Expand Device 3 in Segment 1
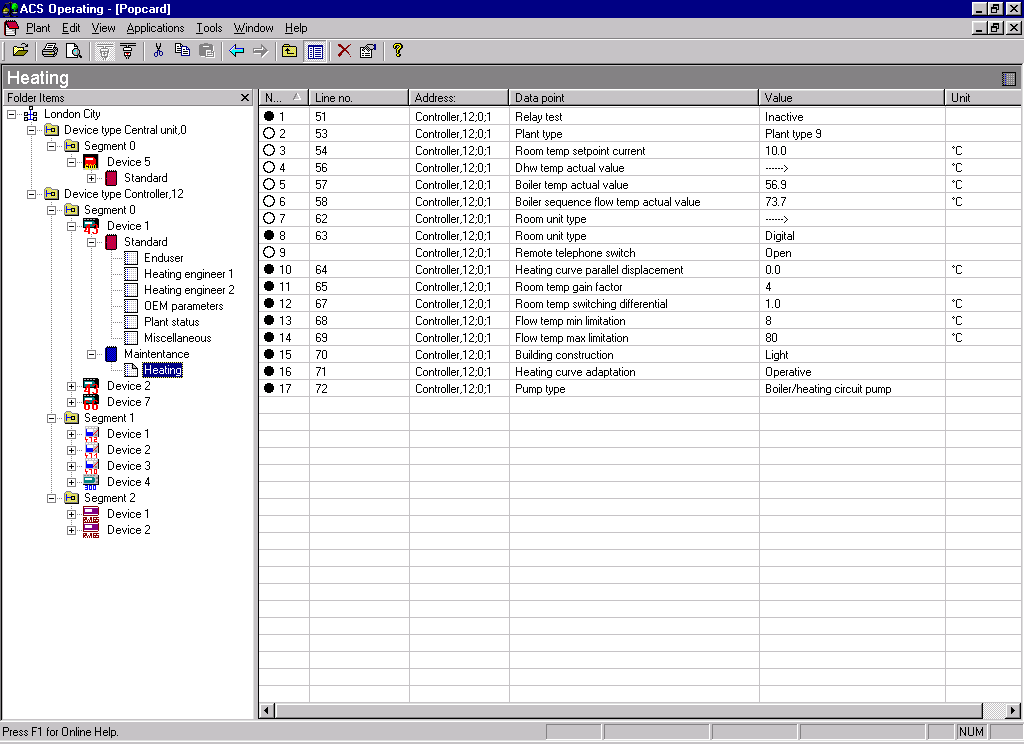 tap(71, 466)
